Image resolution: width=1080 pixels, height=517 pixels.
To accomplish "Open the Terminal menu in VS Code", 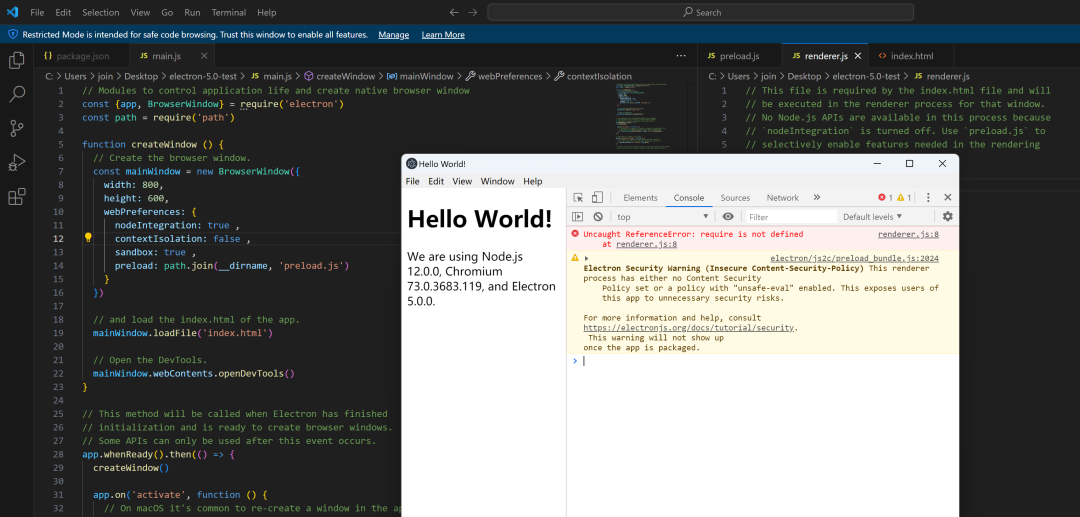I will [x=228, y=12].
